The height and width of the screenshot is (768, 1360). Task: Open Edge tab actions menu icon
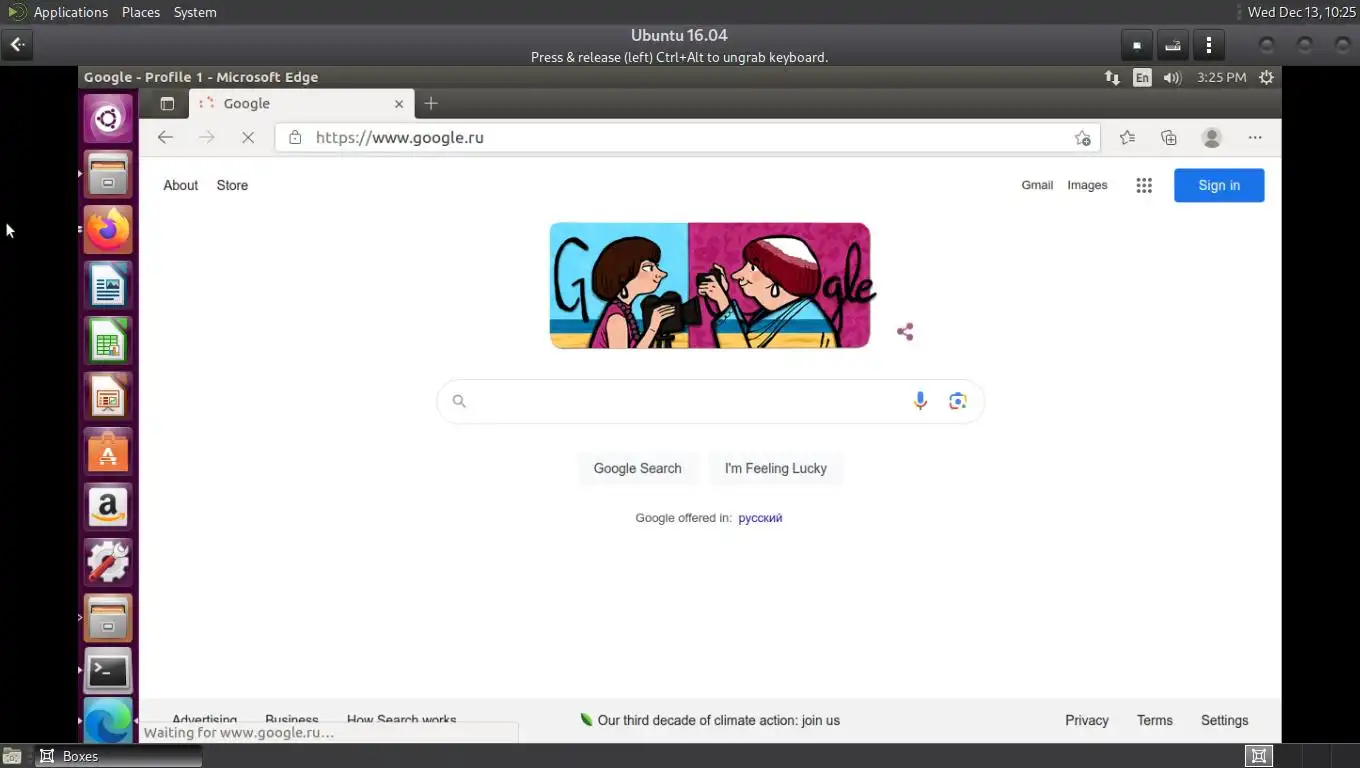[167, 103]
